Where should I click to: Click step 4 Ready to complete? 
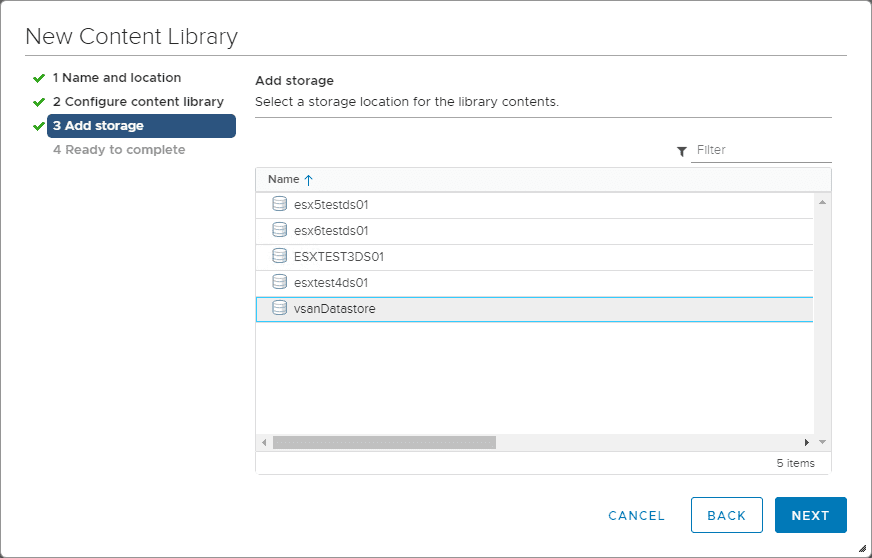pos(119,150)
